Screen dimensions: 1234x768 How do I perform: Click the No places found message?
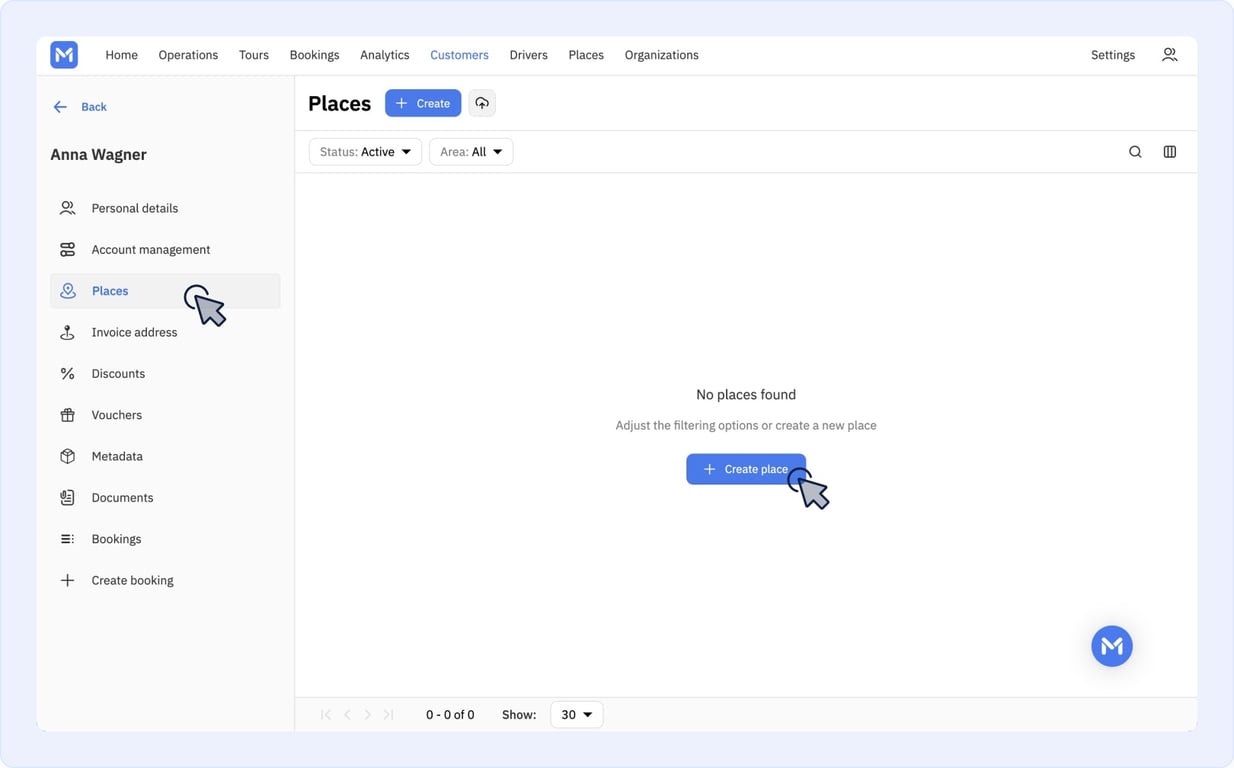746,395
